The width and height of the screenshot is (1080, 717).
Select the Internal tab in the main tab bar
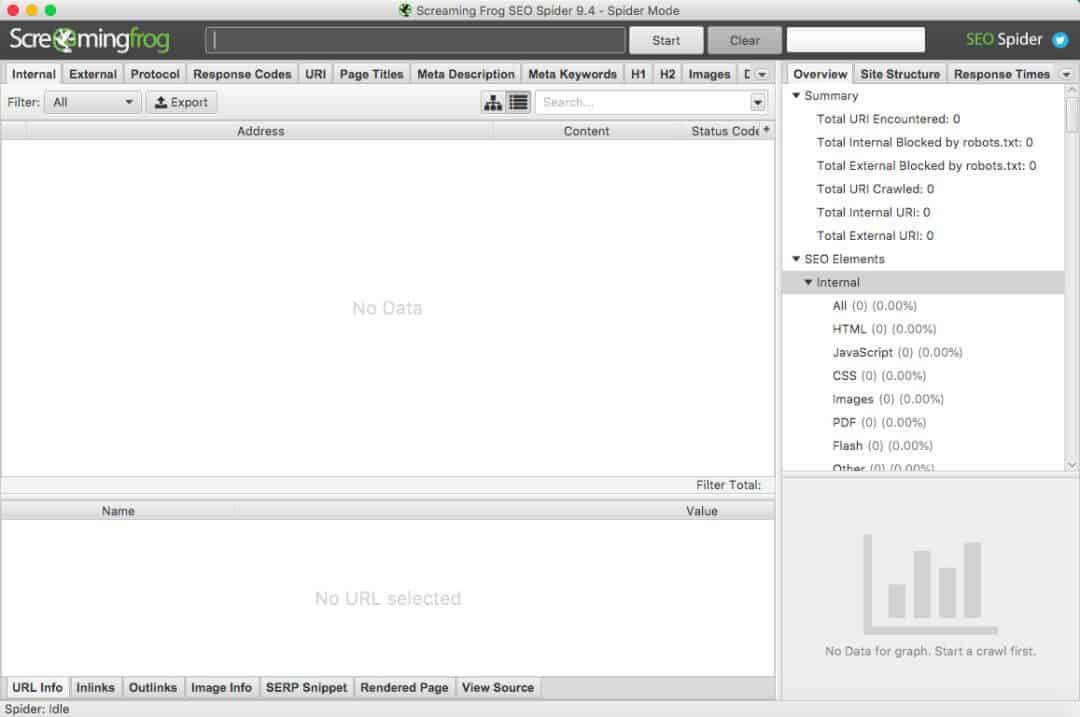click(x=34, y=74)
